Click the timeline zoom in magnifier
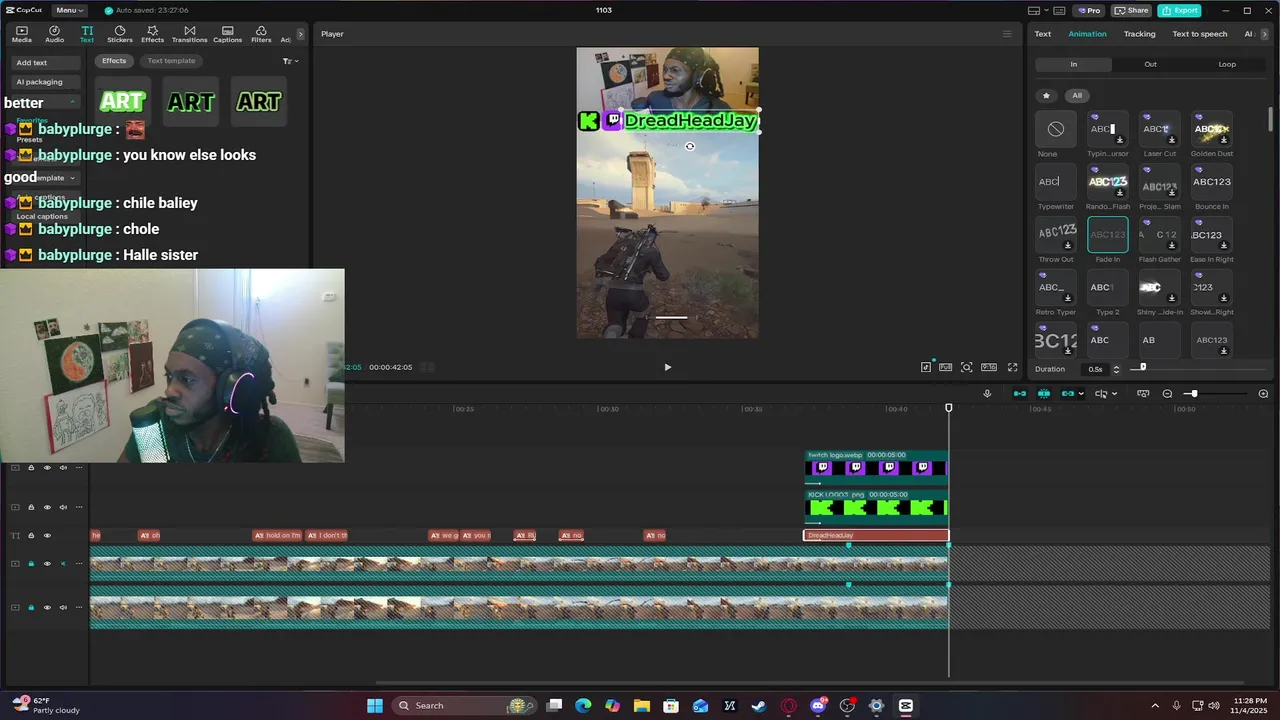Viewport: 1280px width, 720px height. tap(1263, 394)
